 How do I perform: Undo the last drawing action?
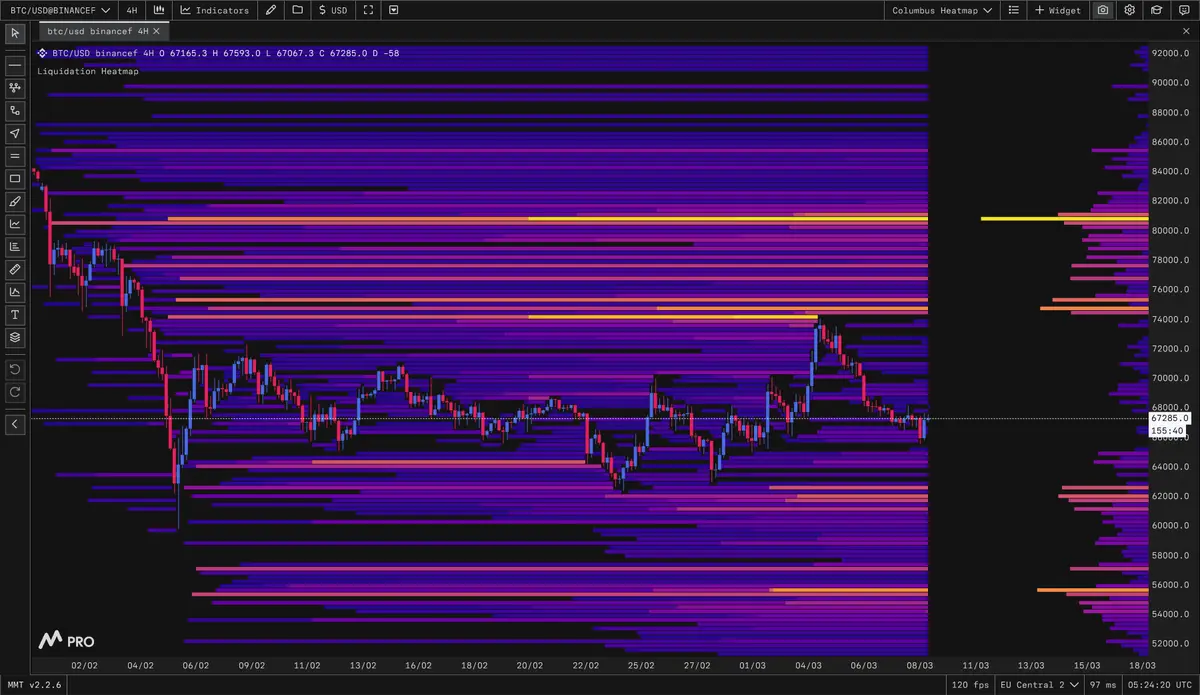pyautogui.click(x=15, y=369)
